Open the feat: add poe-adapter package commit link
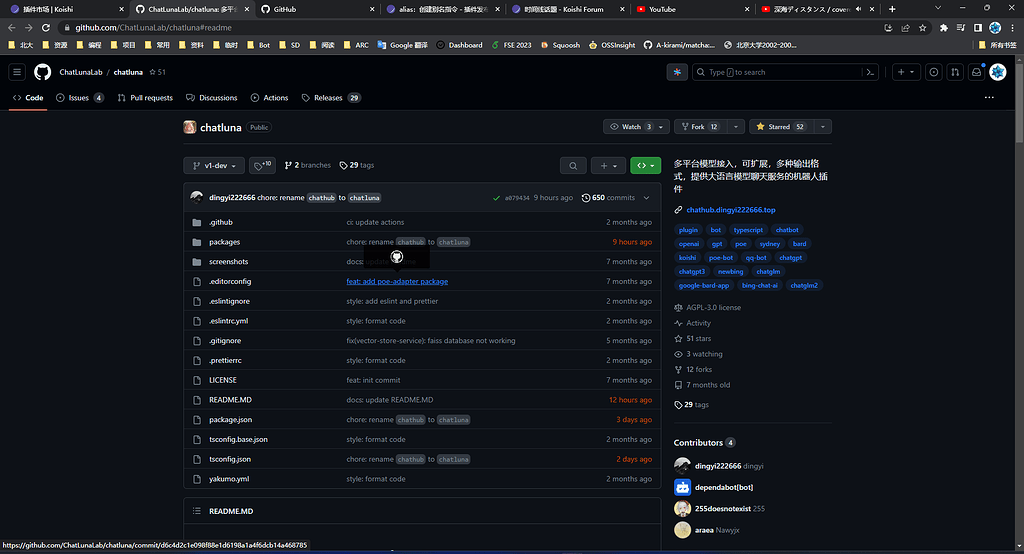This screenshot has width=1024, height=554. [397, 282]
